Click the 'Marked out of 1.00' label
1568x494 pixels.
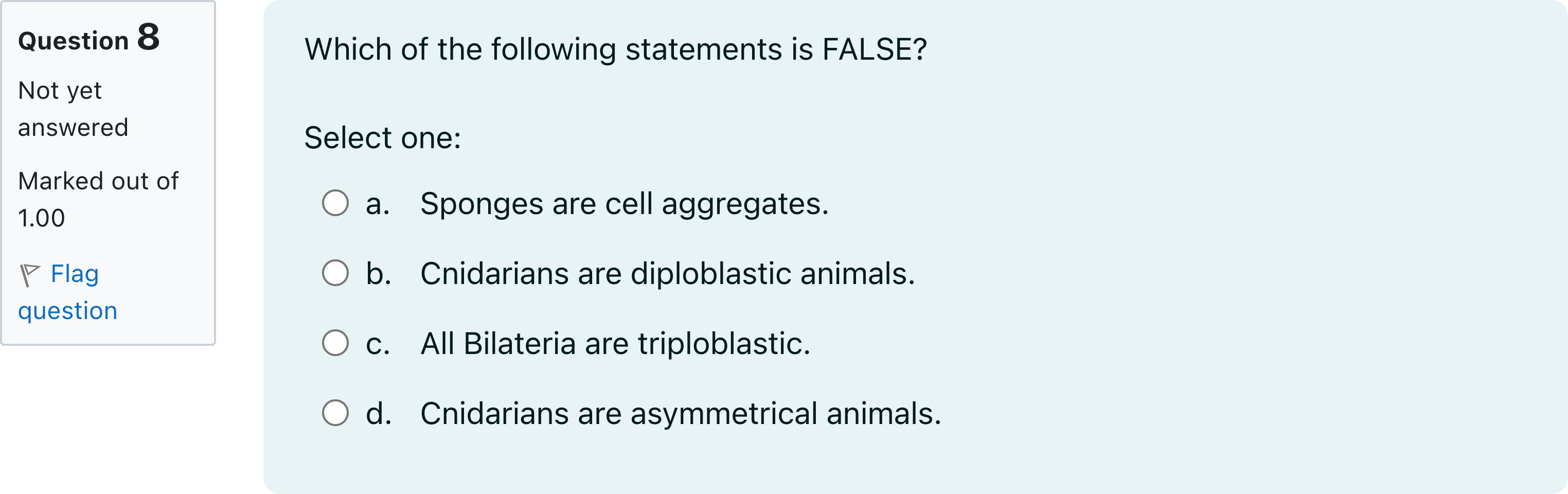(97, 198)
